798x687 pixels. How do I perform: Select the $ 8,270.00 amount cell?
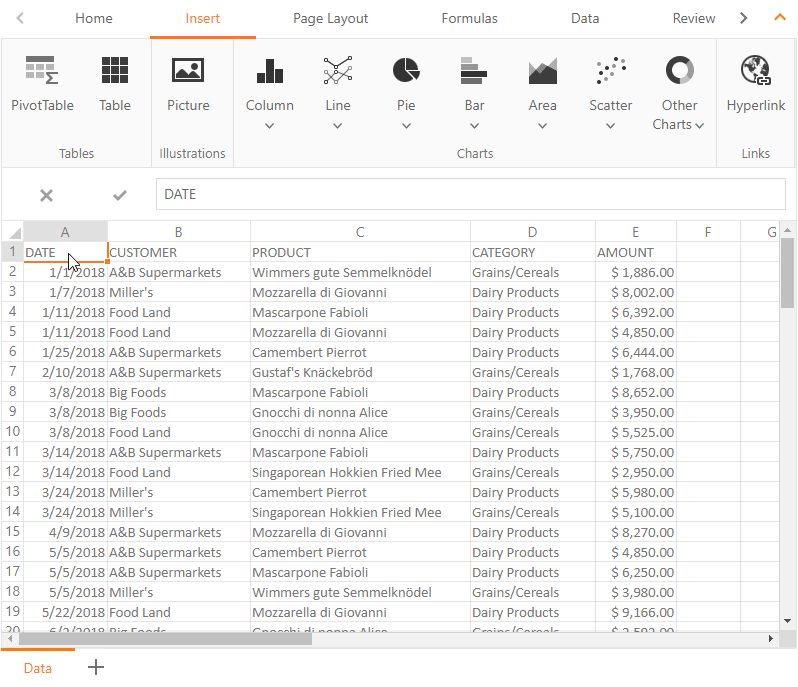636,532
